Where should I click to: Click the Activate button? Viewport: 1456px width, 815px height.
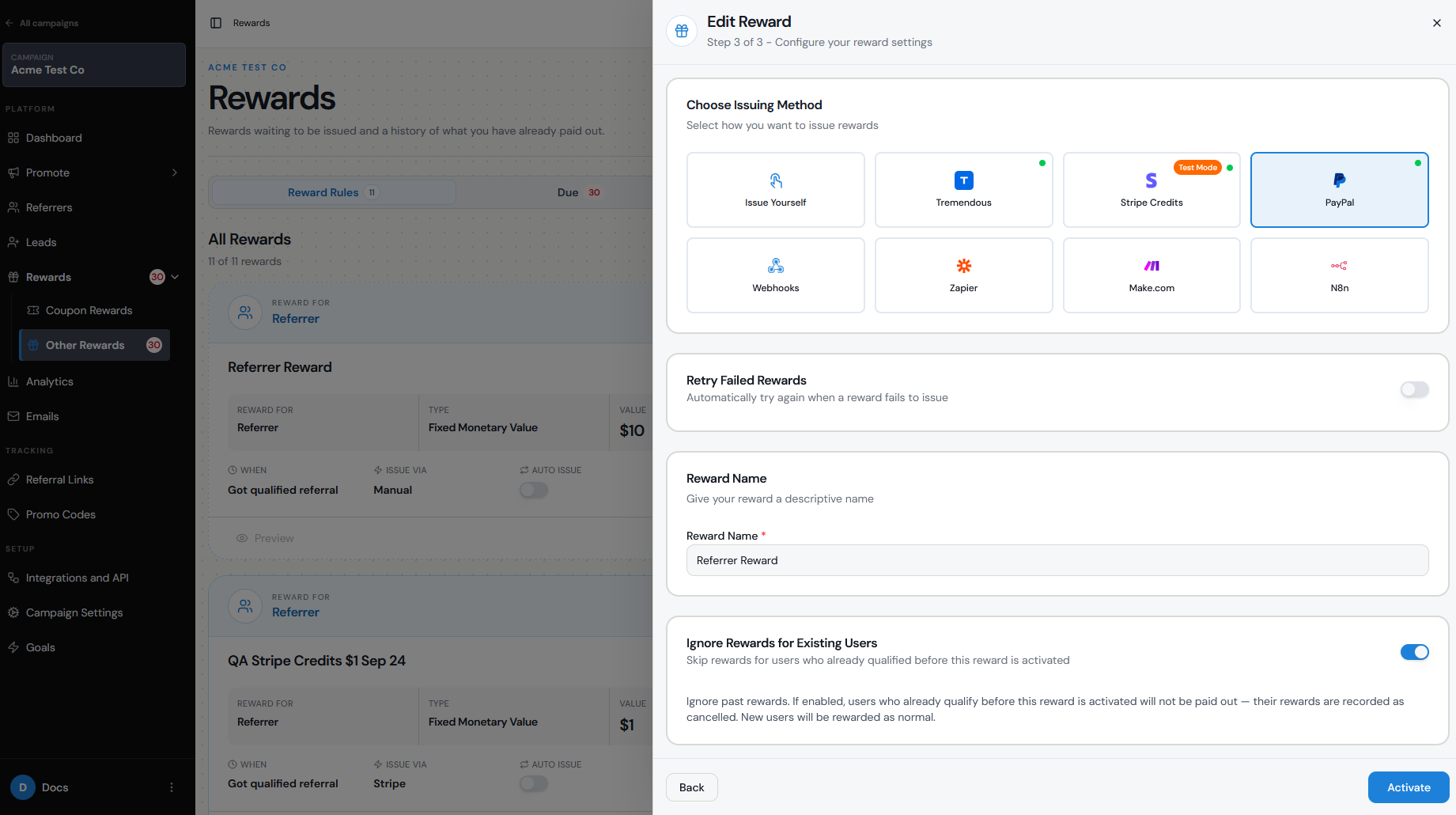pyautogui.click(x=1409, y=787)
